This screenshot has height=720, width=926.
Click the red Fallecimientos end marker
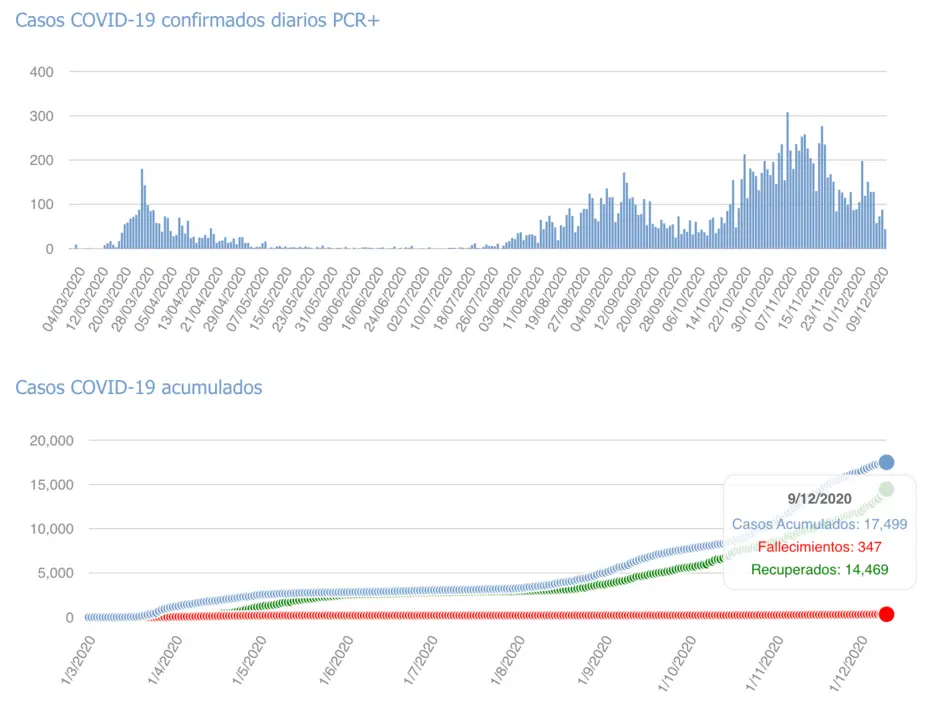click(x=886, y=614)
